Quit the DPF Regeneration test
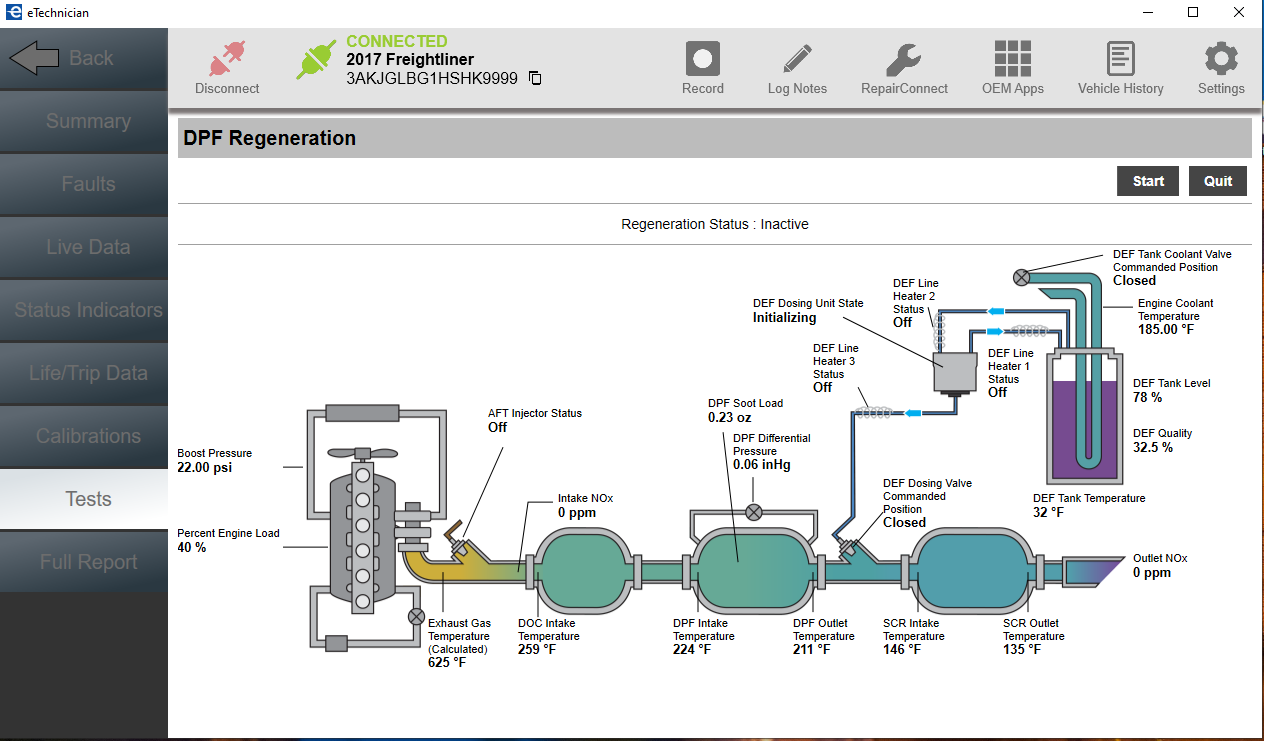Image resolution: width=1264 pixels, height=741 pixels. [x=1218, y=181]
